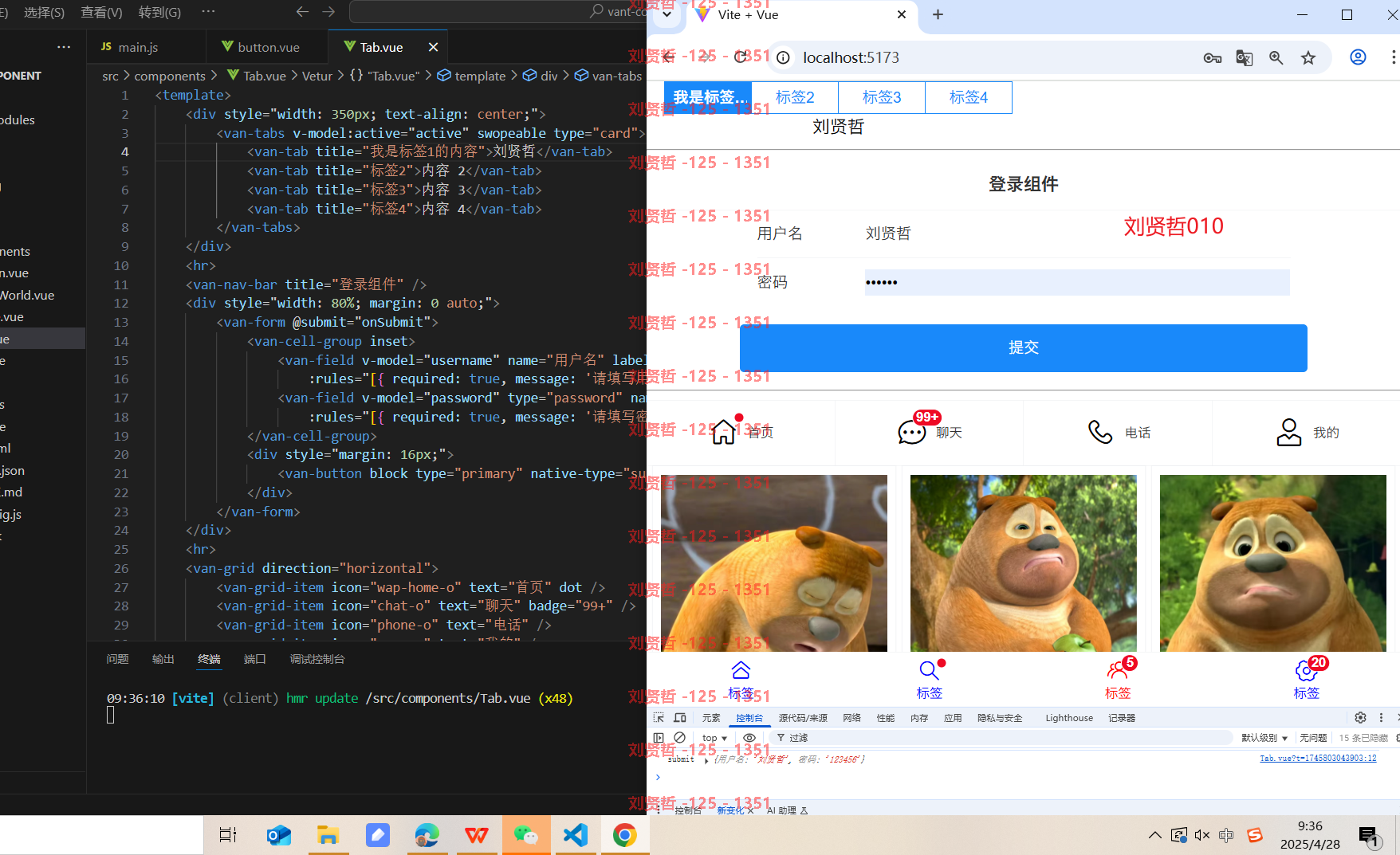The image size is (1400, 855).
Task: Click the 电话 phone grid icon
Action: [1100, 432]
